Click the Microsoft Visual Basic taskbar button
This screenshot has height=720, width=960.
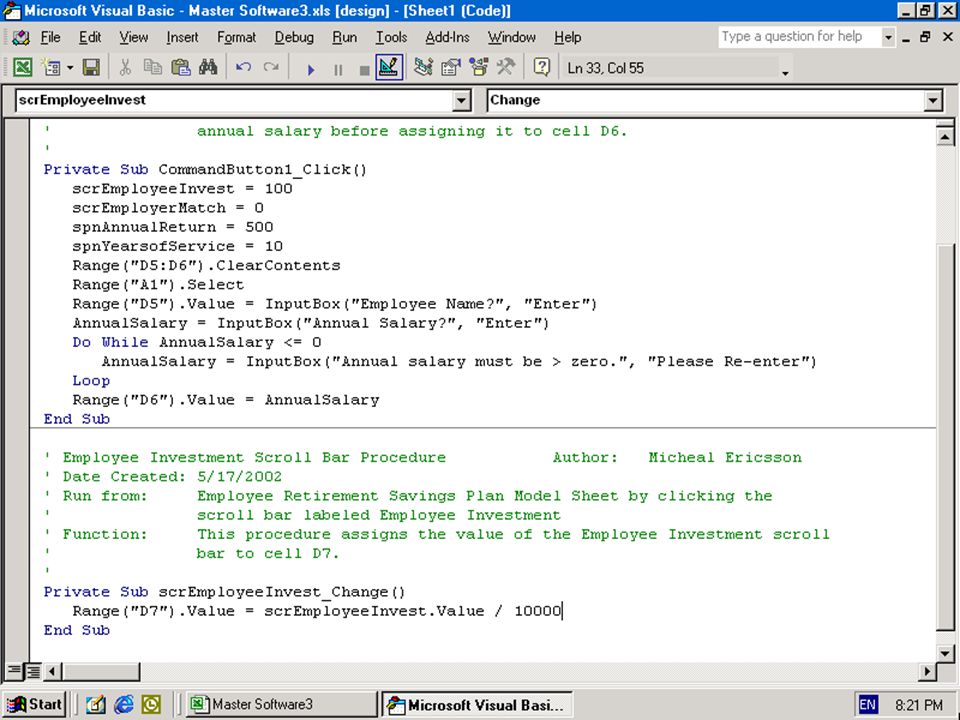click(x=478, y=705)
